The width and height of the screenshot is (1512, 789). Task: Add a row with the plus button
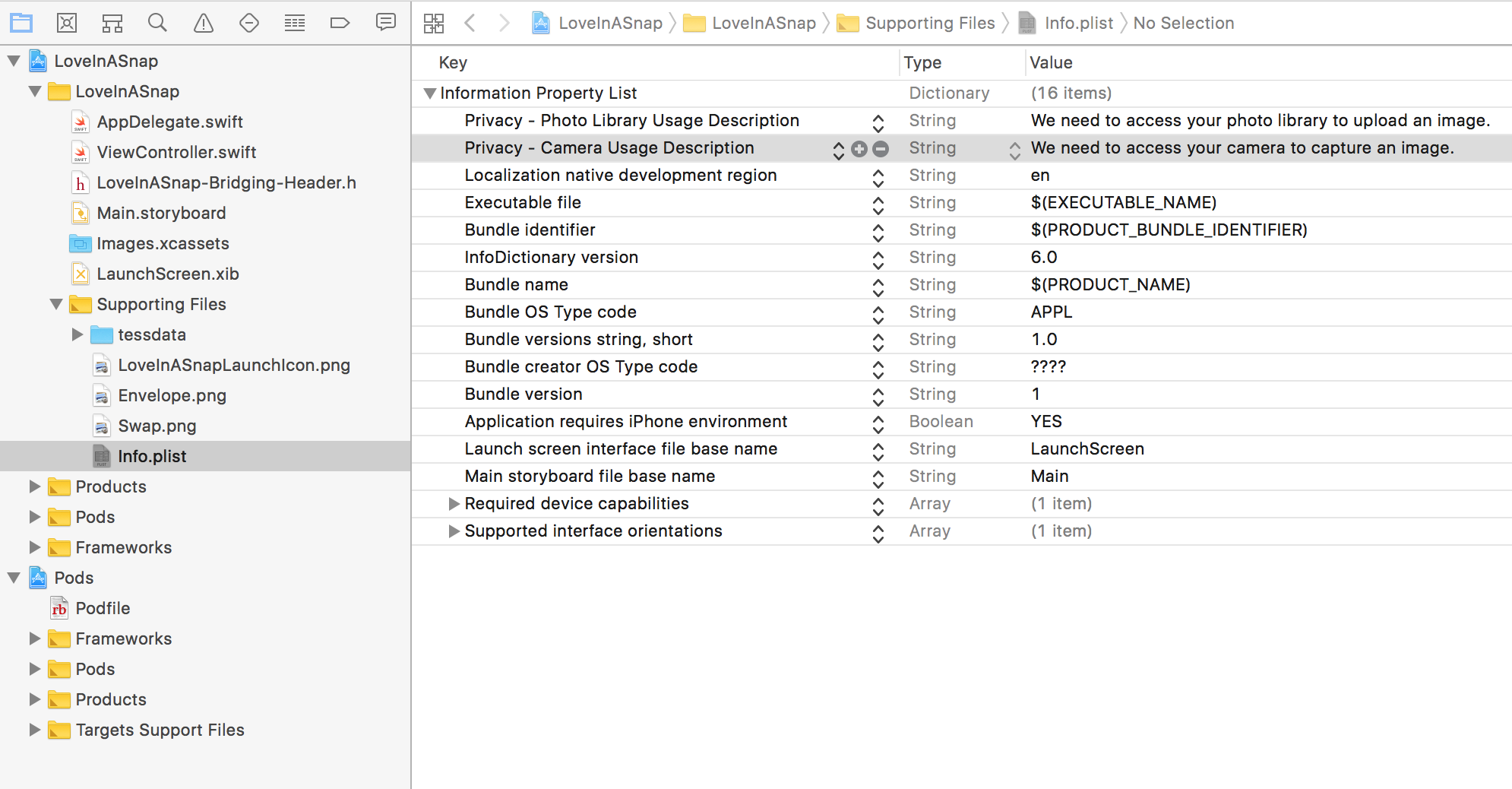click(x=859, y=149)
